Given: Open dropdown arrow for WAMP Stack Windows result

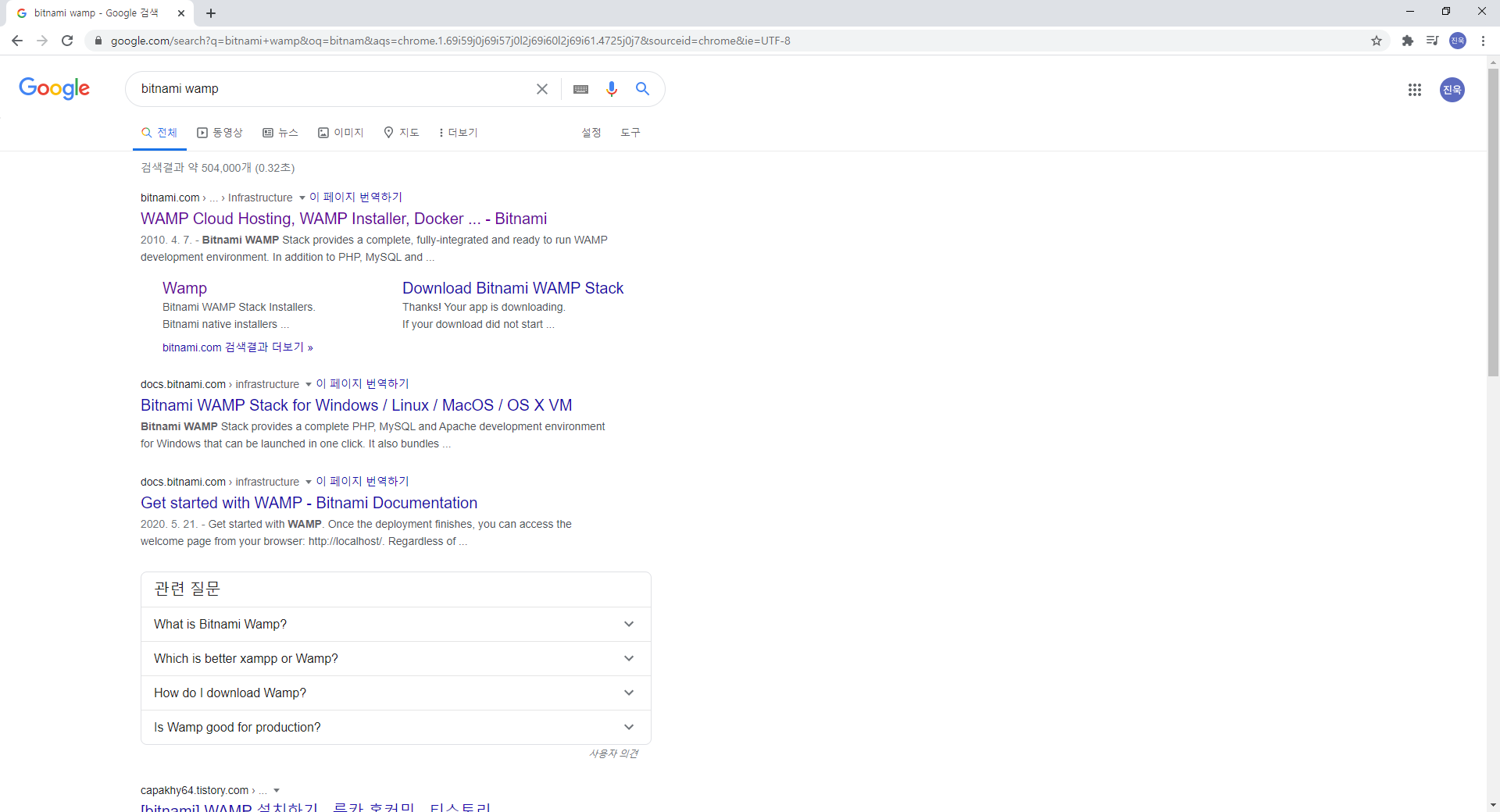Looking at the screenshot, I should click(309, 385).
